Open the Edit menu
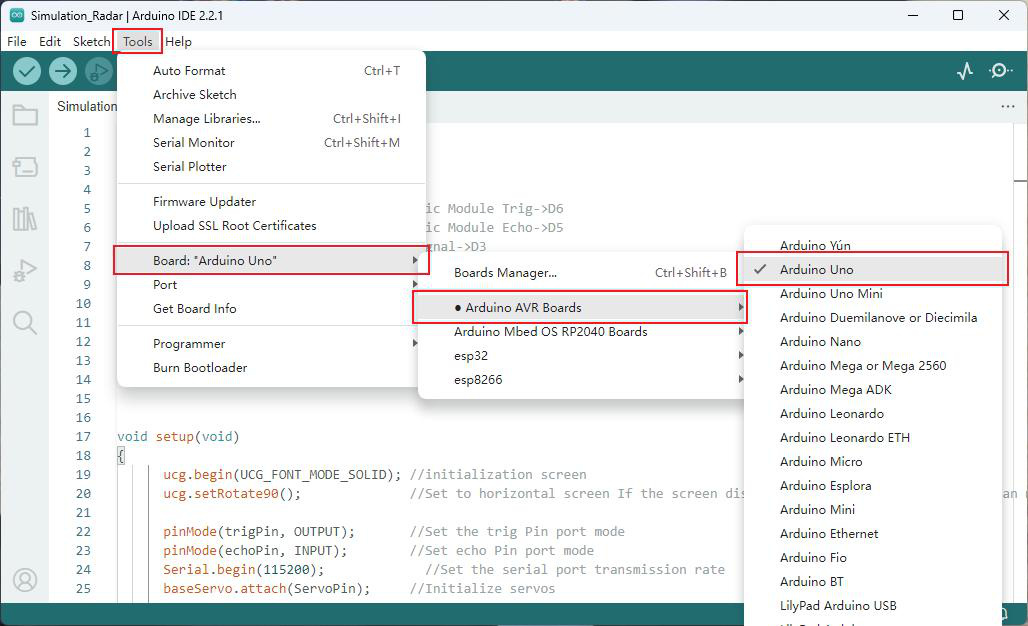The height and width of the screenshot is (626, 1028). click(50, 41)
